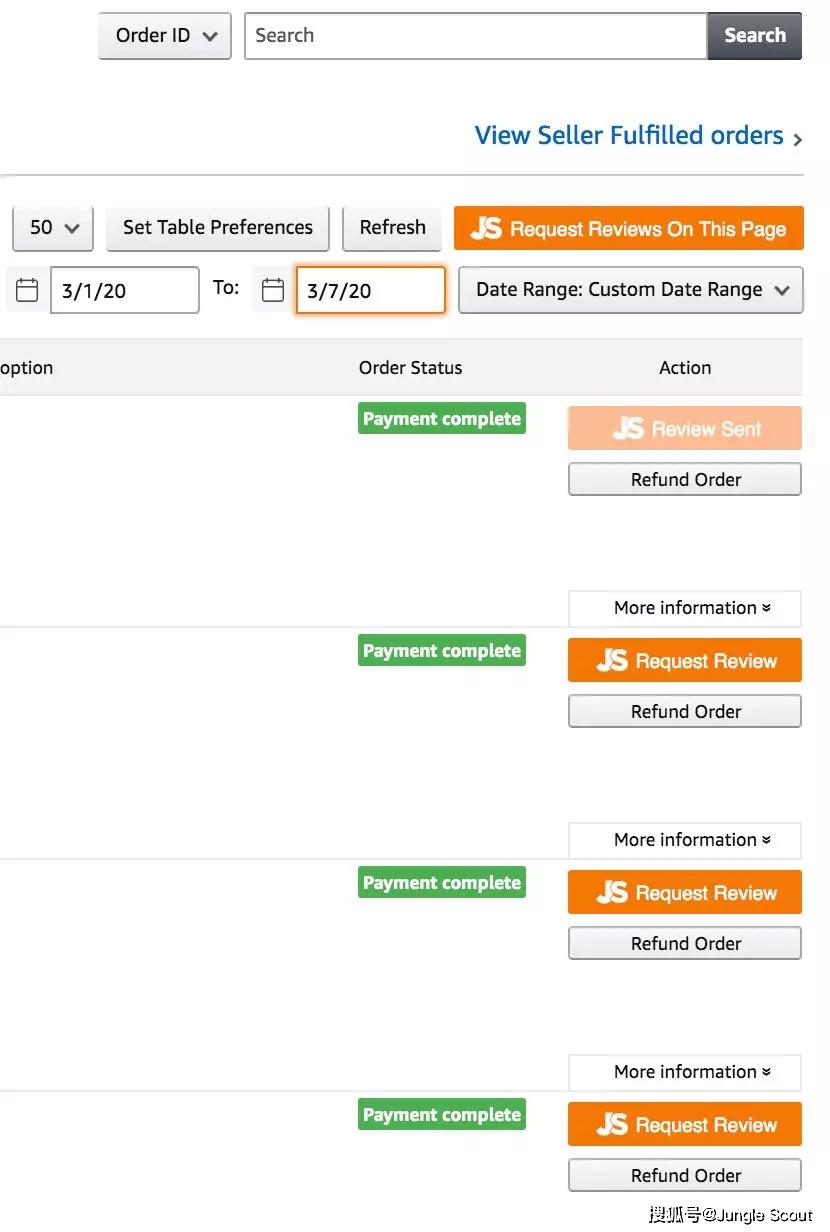Click the calendar icon beside 3/1/20 date
Screen dimensions: 830x1232
(x=27, y=290)
